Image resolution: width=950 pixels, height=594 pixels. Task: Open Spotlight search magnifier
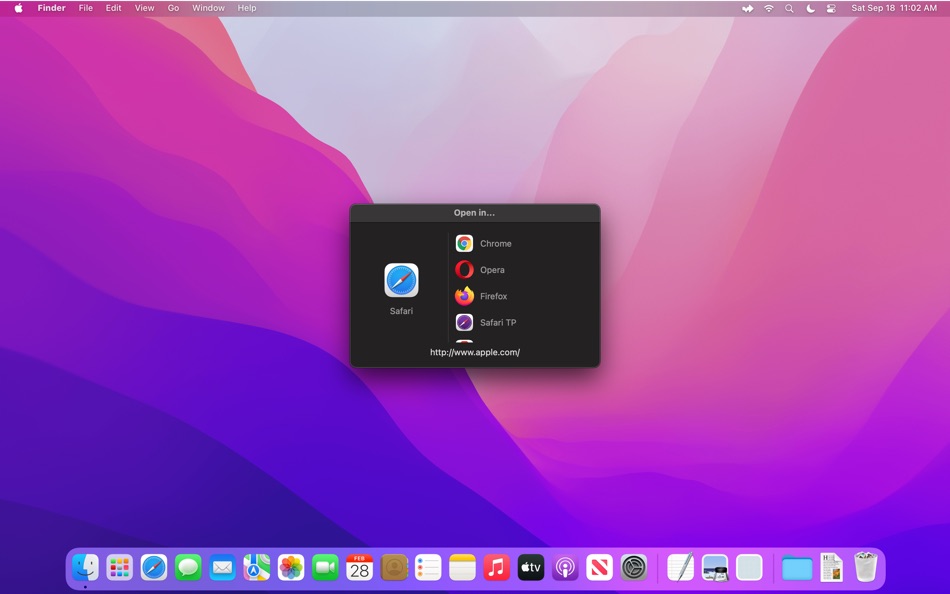789,8
